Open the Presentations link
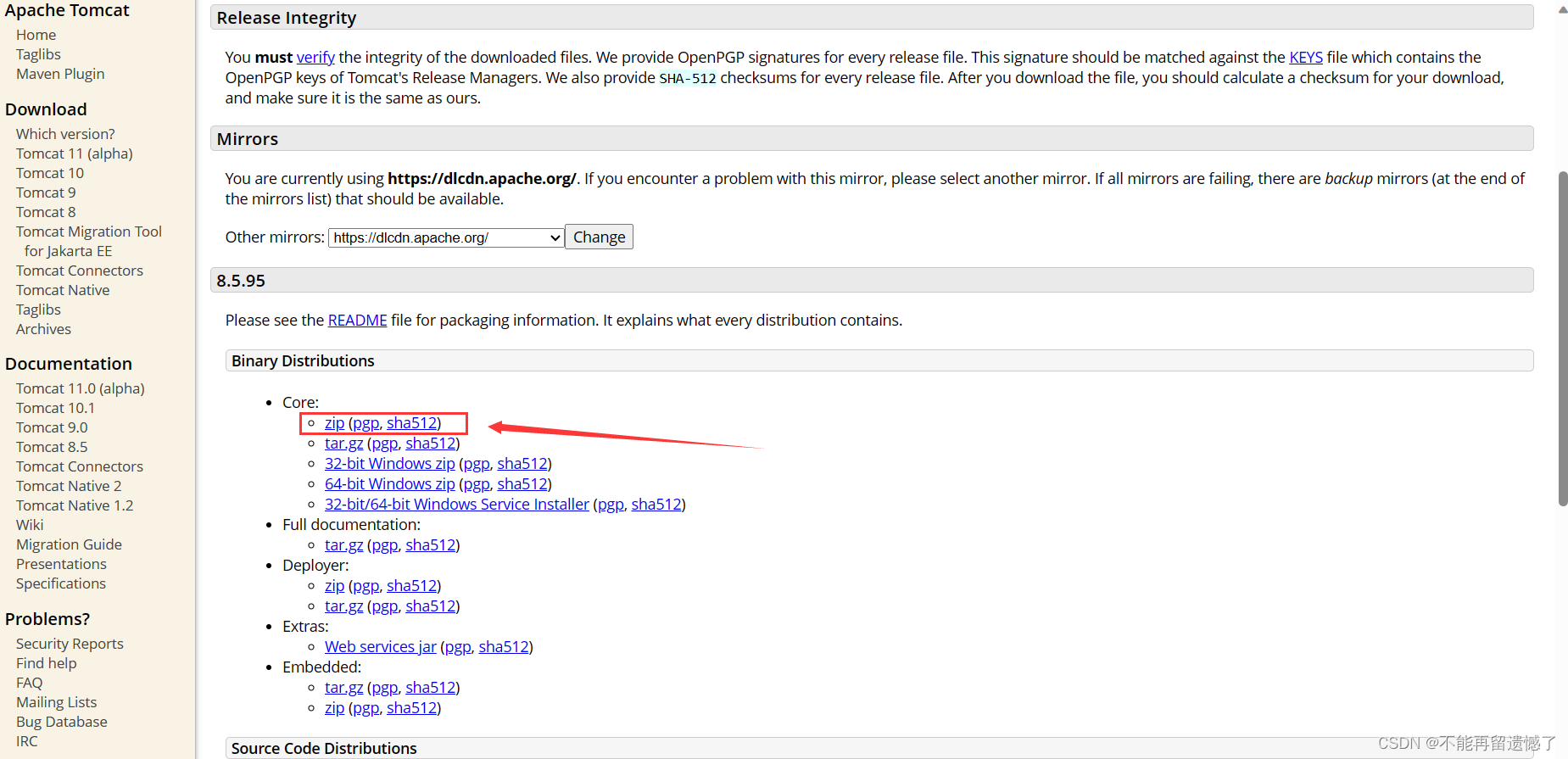This screenshot has width=1568, height=759. 61,564
